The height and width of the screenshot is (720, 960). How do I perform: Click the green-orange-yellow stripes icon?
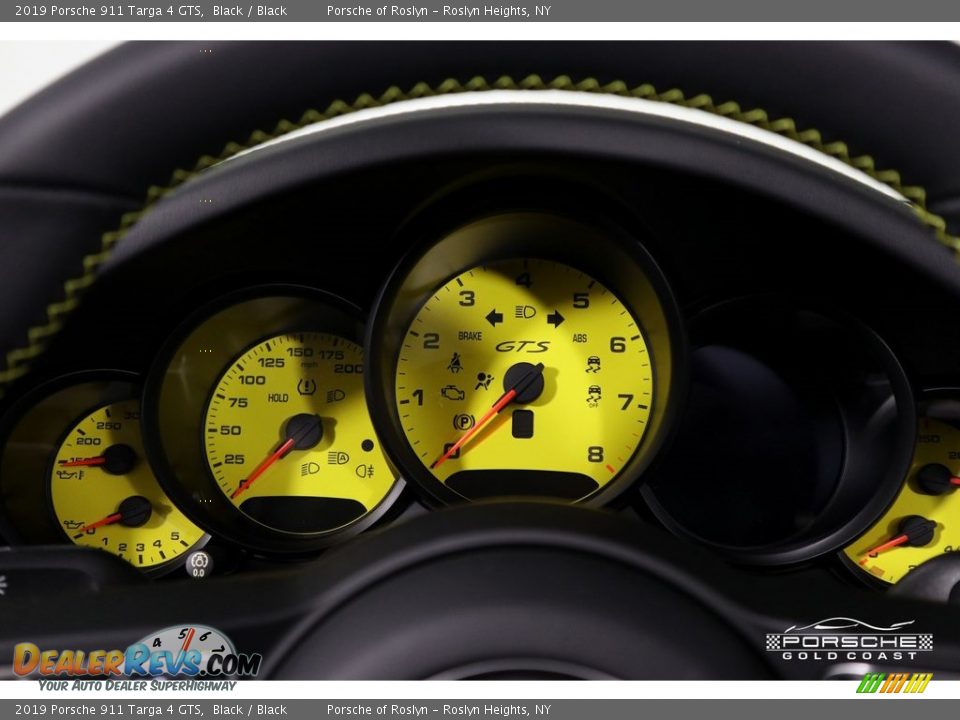(x=894, y=683)
